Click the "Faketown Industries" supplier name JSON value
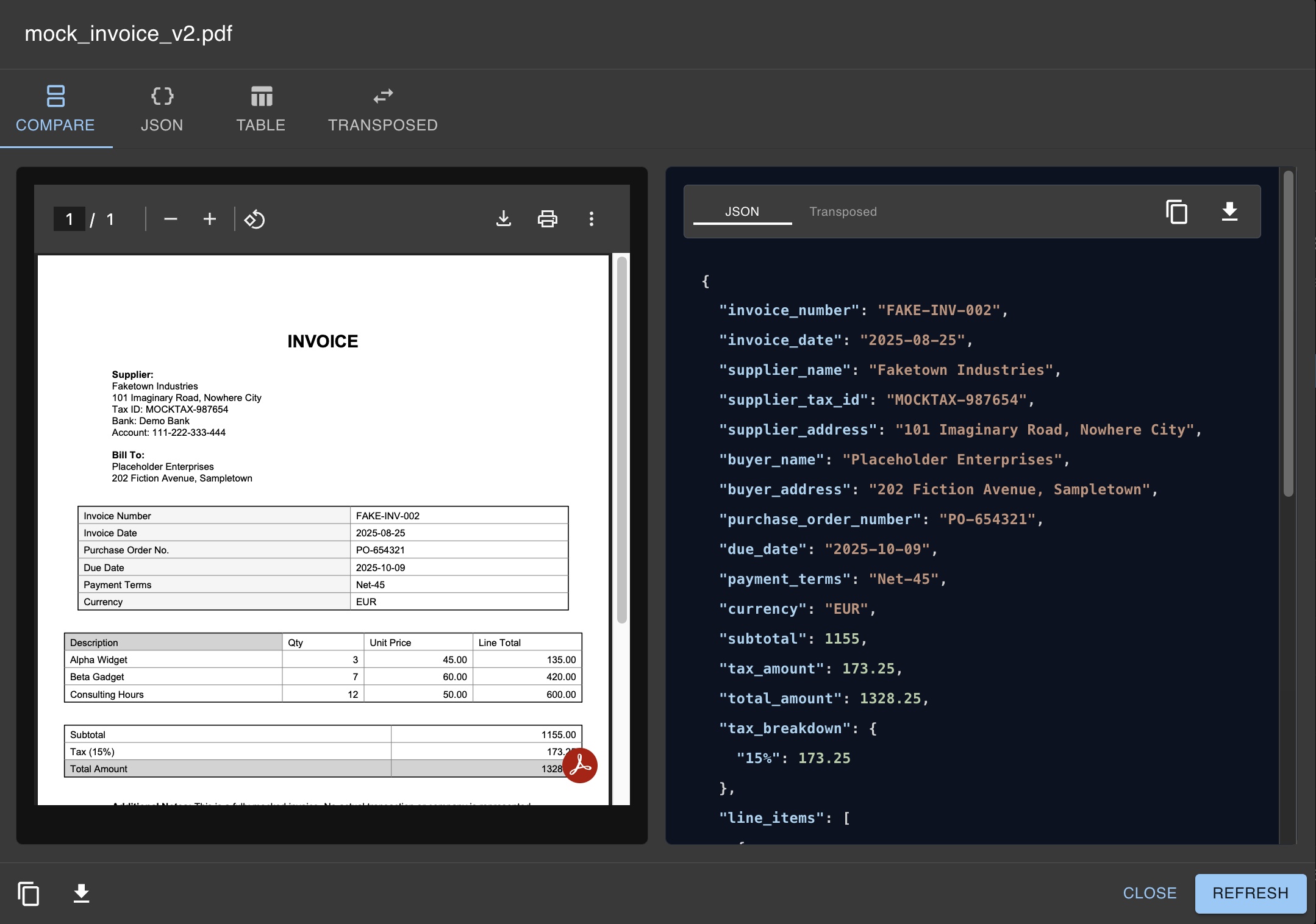1316x924 pixels. (x=961, y=370)
